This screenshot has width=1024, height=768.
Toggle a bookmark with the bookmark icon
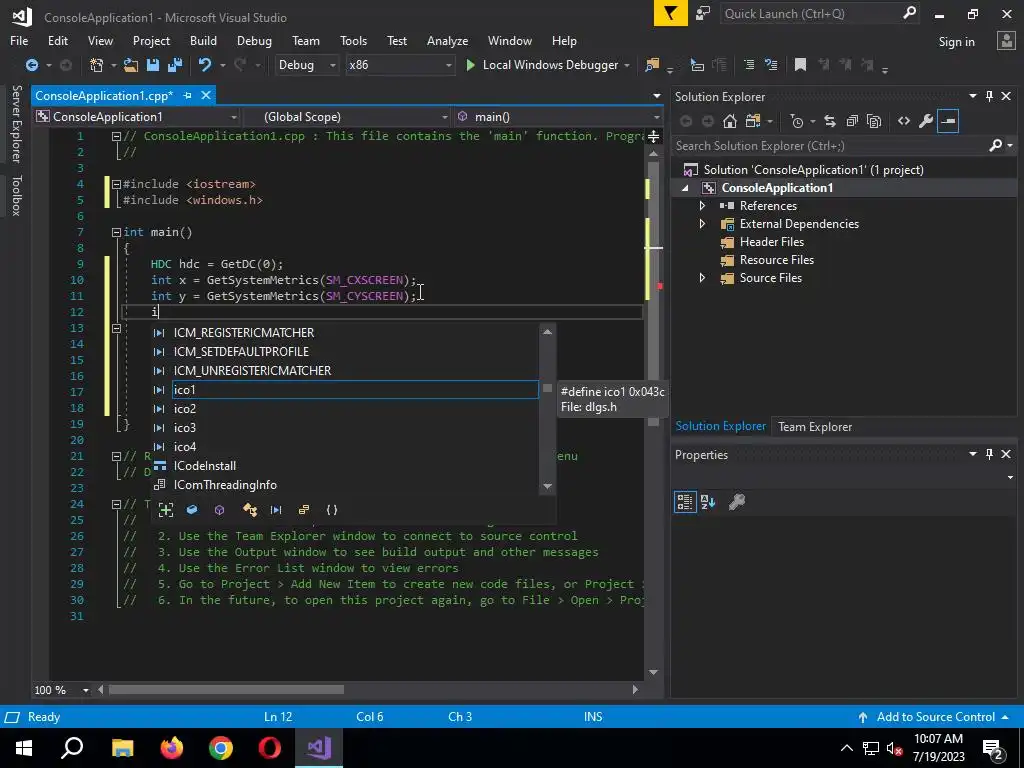tap(800, 65)
